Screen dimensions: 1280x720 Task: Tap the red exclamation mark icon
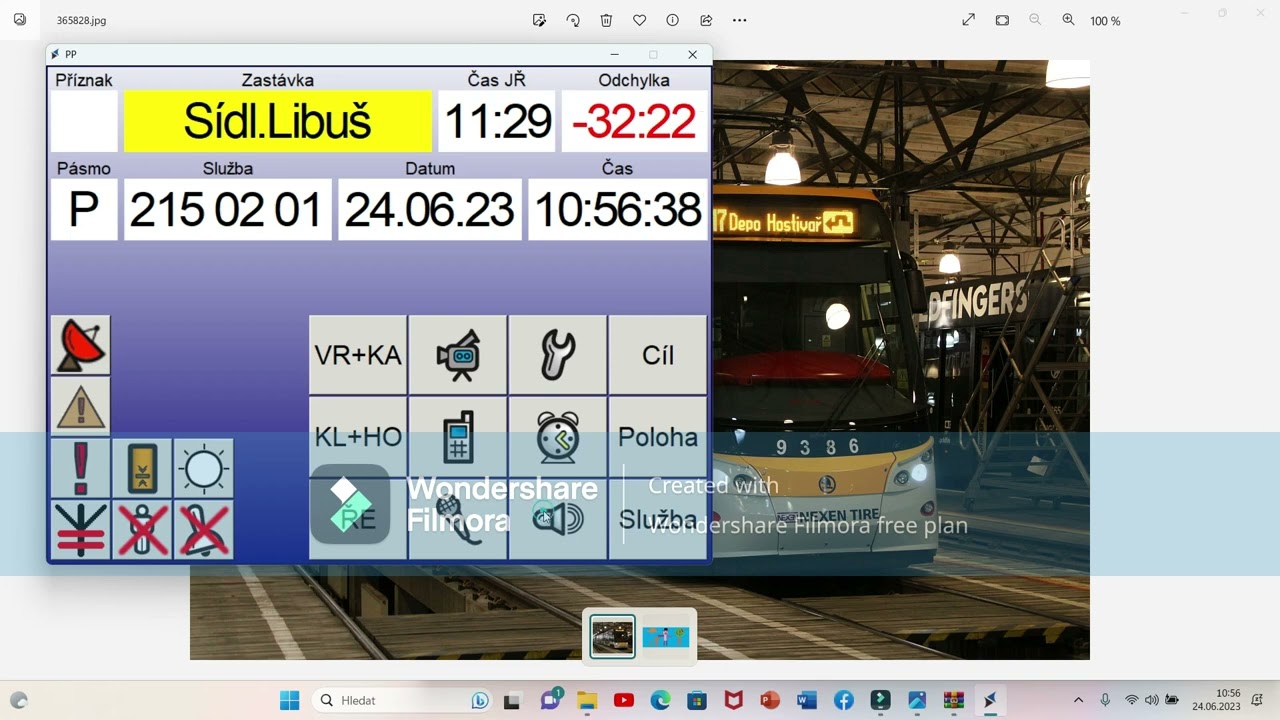click(x=81, y=468)
